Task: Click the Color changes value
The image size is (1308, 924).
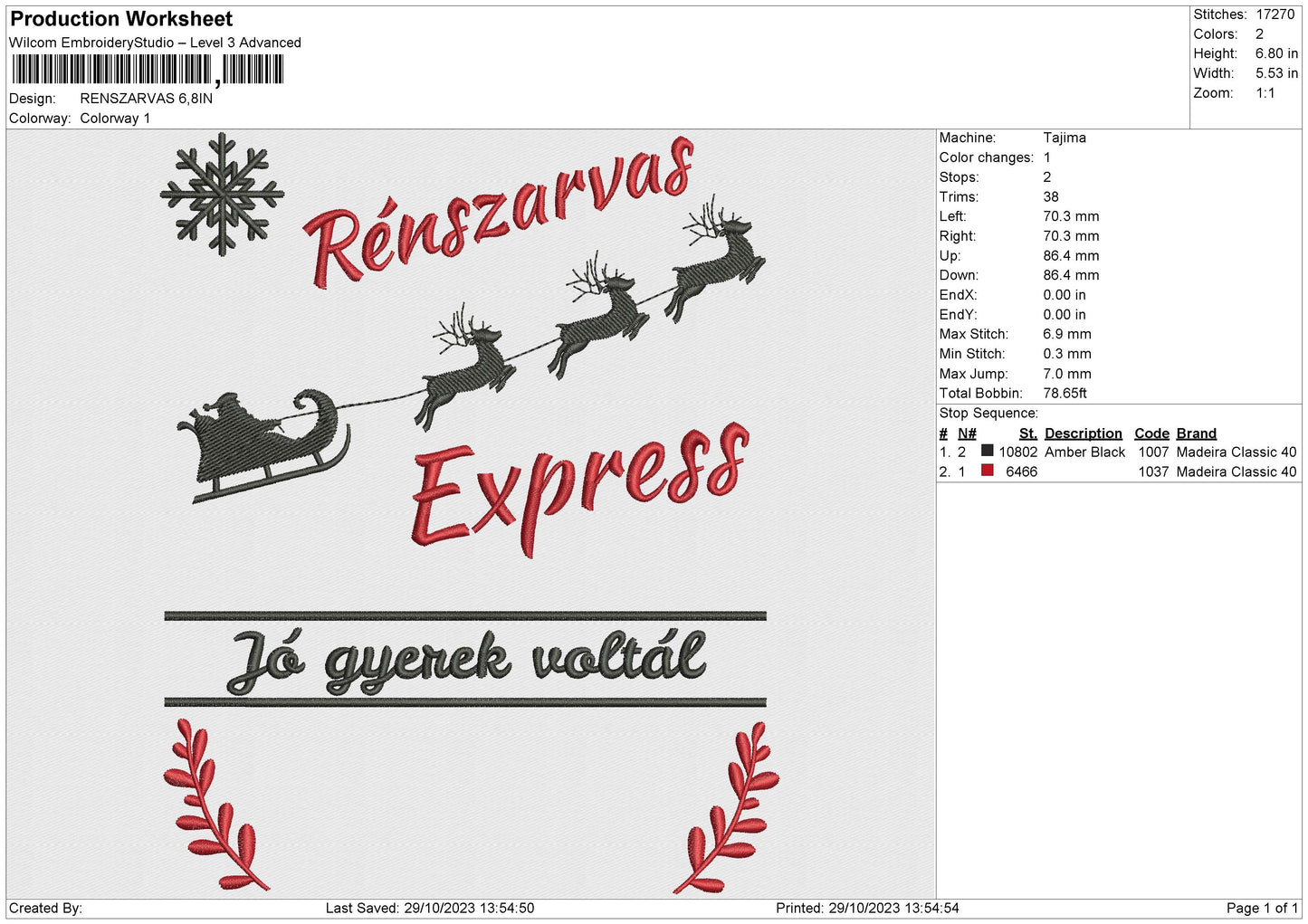Action: (1046, 157)
